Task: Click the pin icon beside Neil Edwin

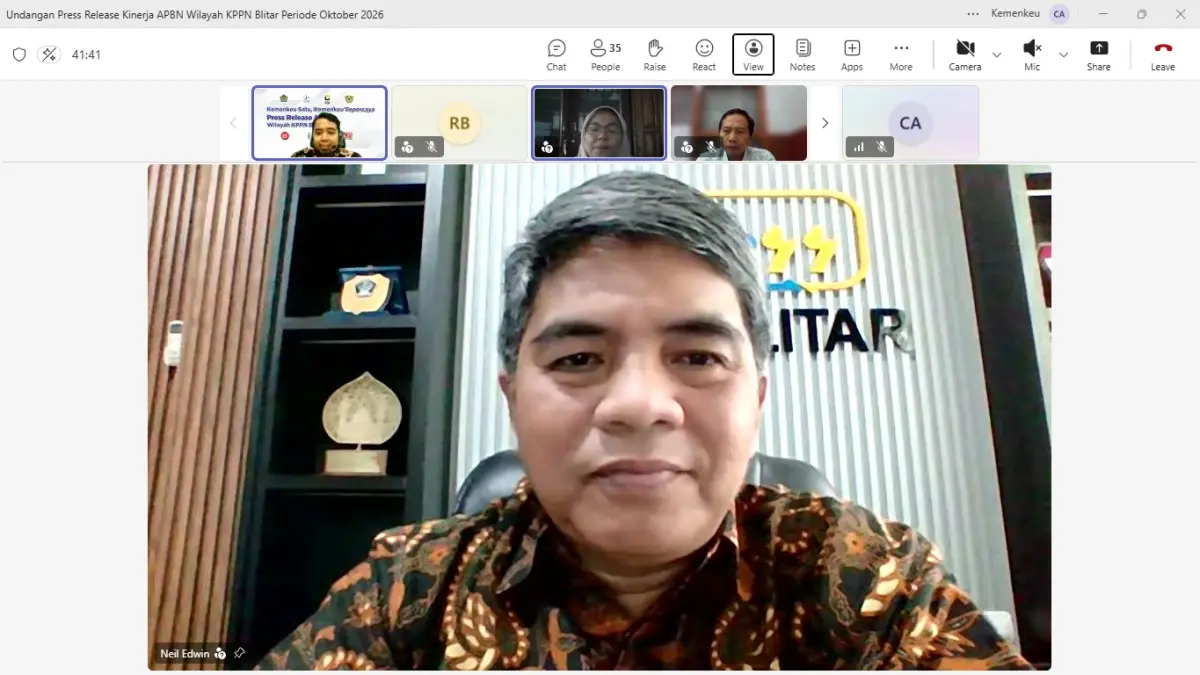Action: [239, 654]
